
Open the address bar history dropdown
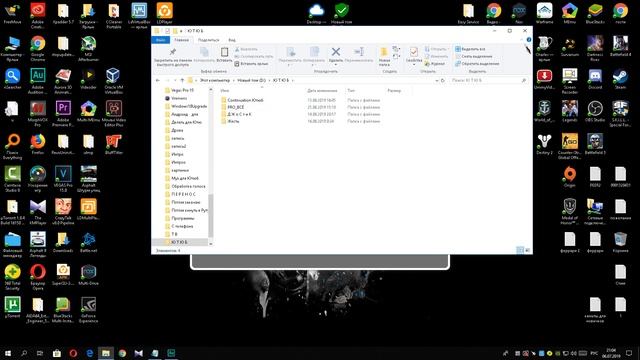436,80
